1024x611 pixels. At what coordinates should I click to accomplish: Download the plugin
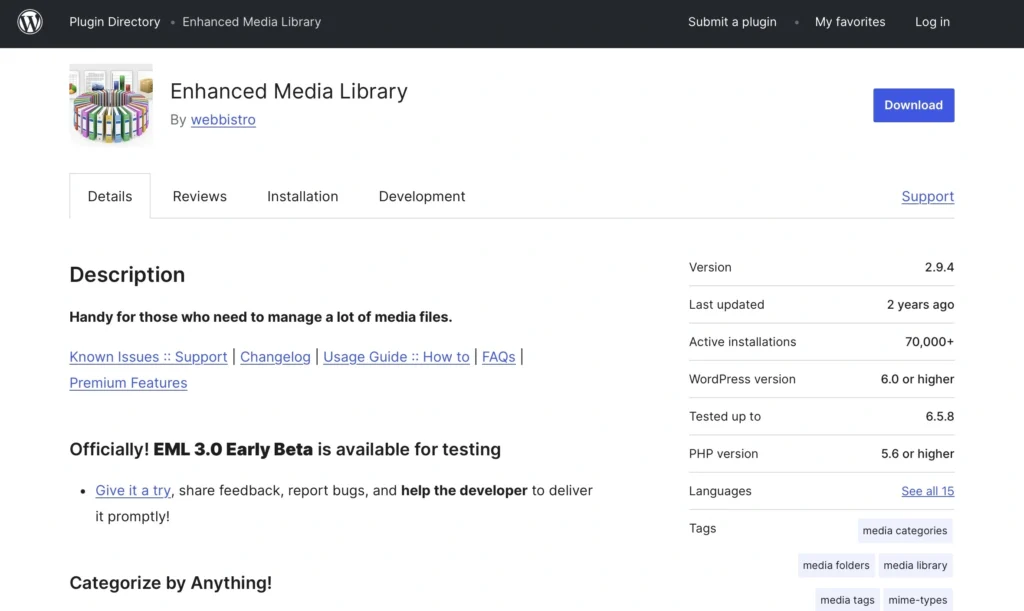913,105
